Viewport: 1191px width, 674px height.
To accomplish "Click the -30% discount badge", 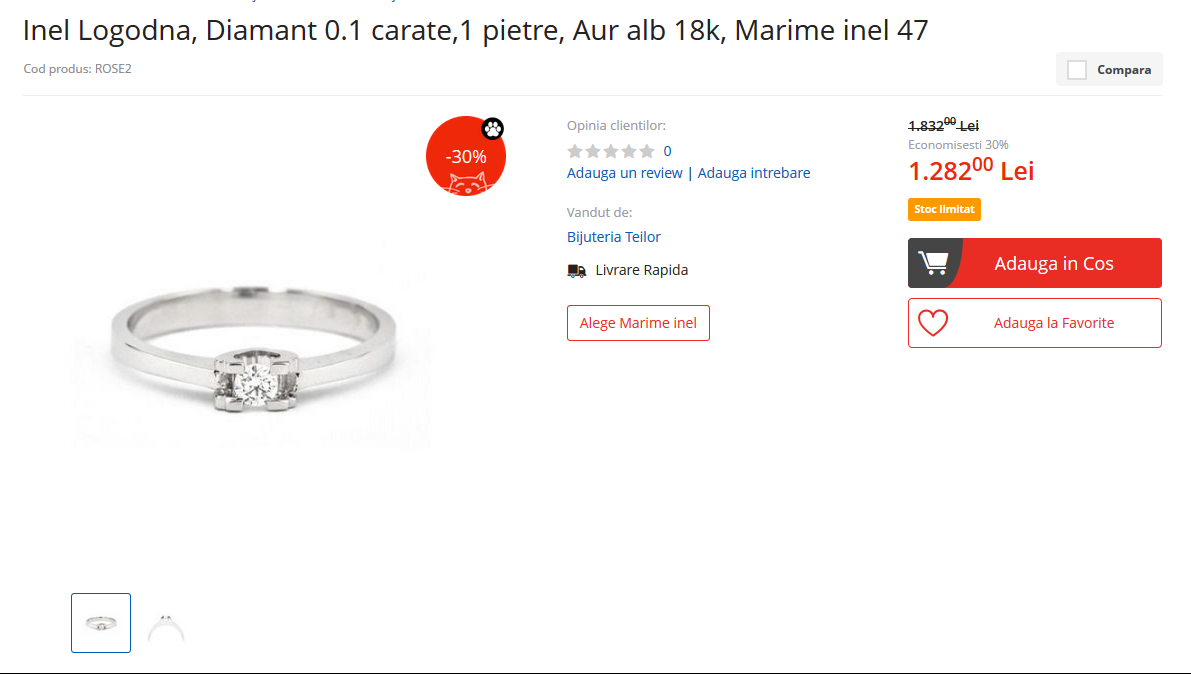I will click(x=466, y=156).
